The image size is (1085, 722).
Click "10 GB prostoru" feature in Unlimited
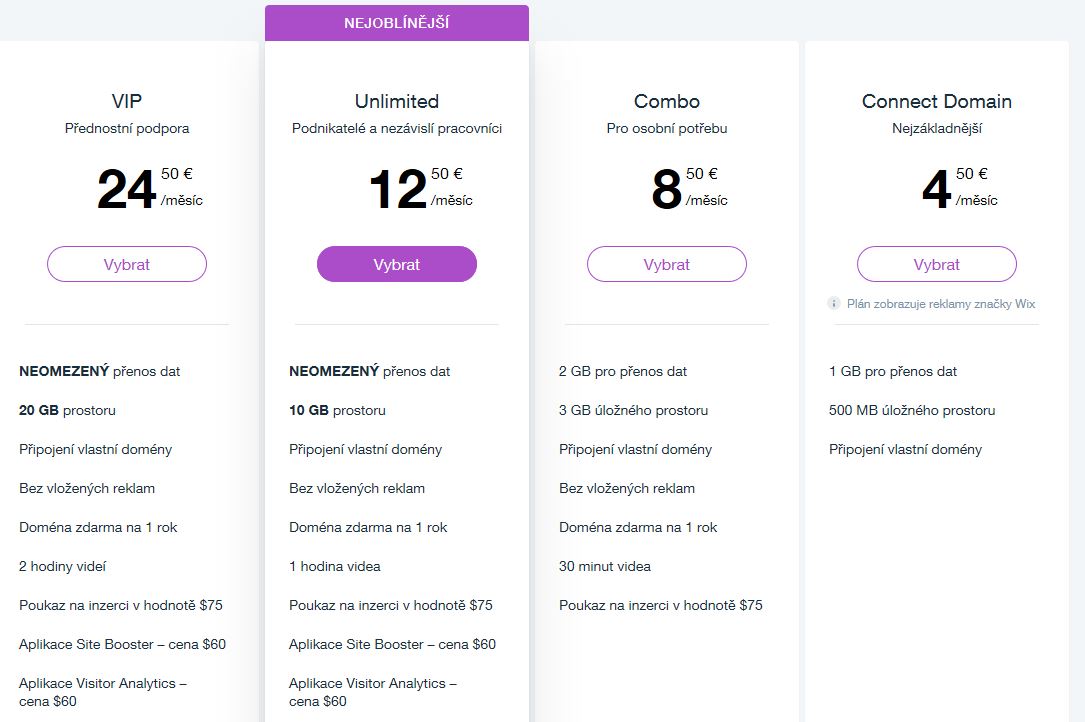point(337,410)
